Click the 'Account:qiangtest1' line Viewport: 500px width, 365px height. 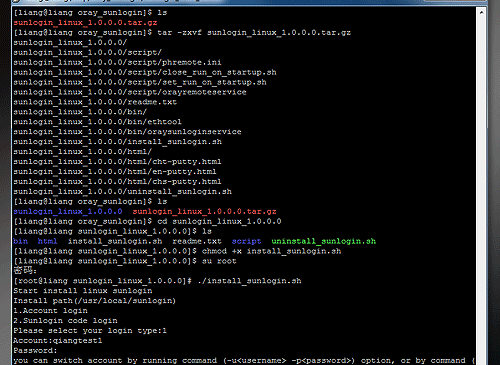[58, 341]
